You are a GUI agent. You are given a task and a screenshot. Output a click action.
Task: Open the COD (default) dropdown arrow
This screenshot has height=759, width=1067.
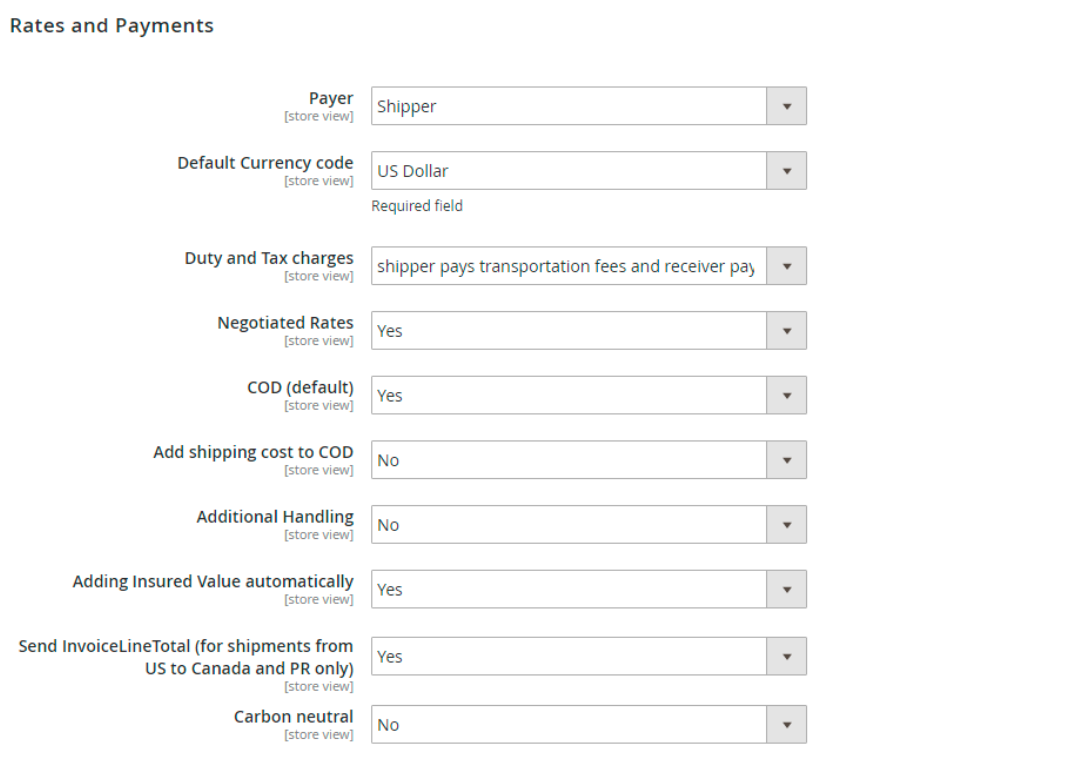786,395
